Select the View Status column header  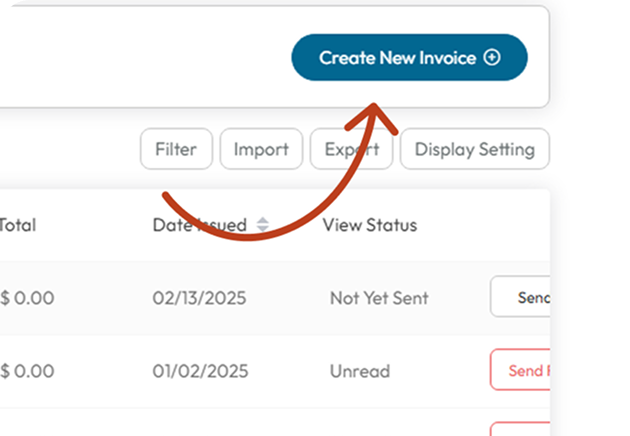pyautogui.click(x=369, y=225)
